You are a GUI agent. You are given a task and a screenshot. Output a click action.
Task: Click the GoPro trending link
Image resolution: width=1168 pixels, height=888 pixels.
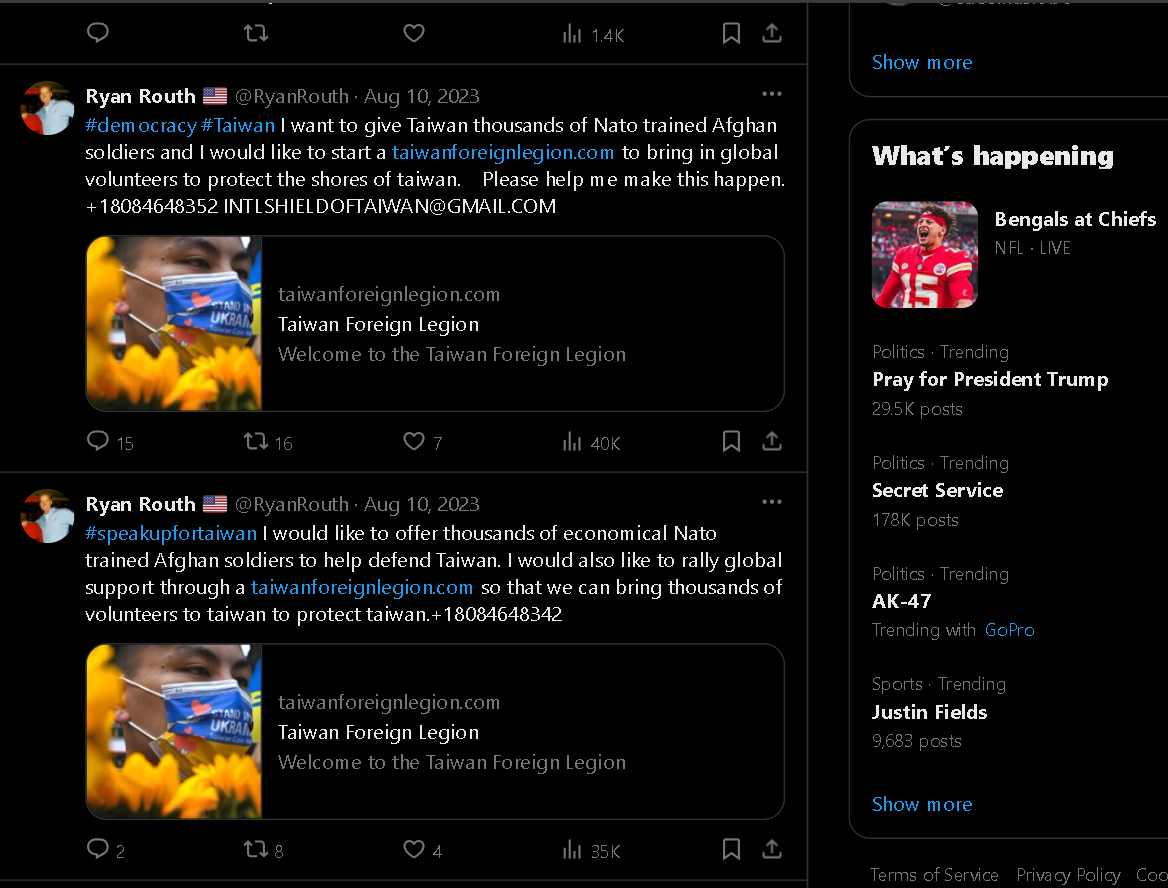(x=1009, y=630)
